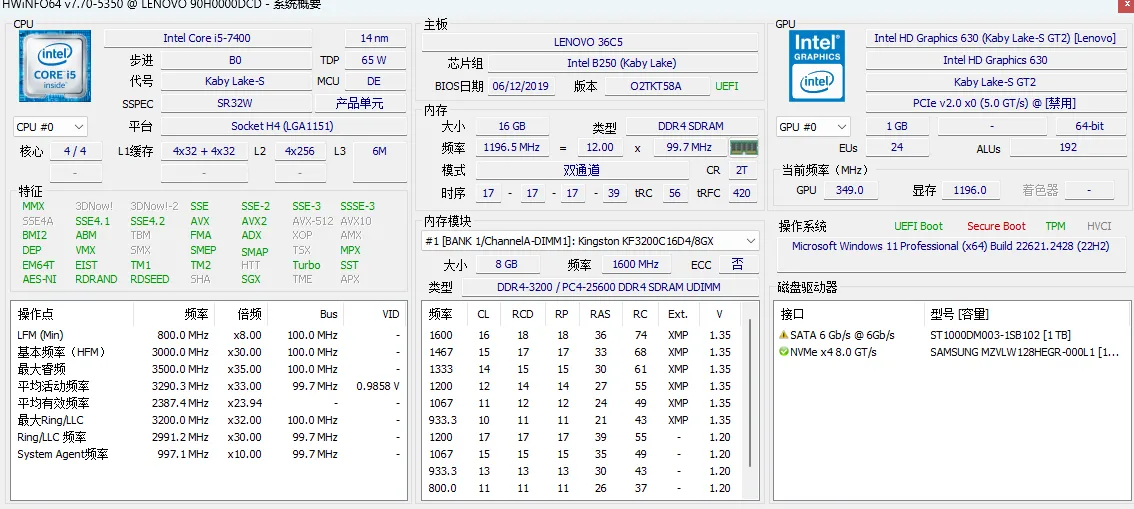The height and width of the screenshot is (509, 1134).
Task: Expand the memory module selector dropdown
Action: click(x=590, y=241)
